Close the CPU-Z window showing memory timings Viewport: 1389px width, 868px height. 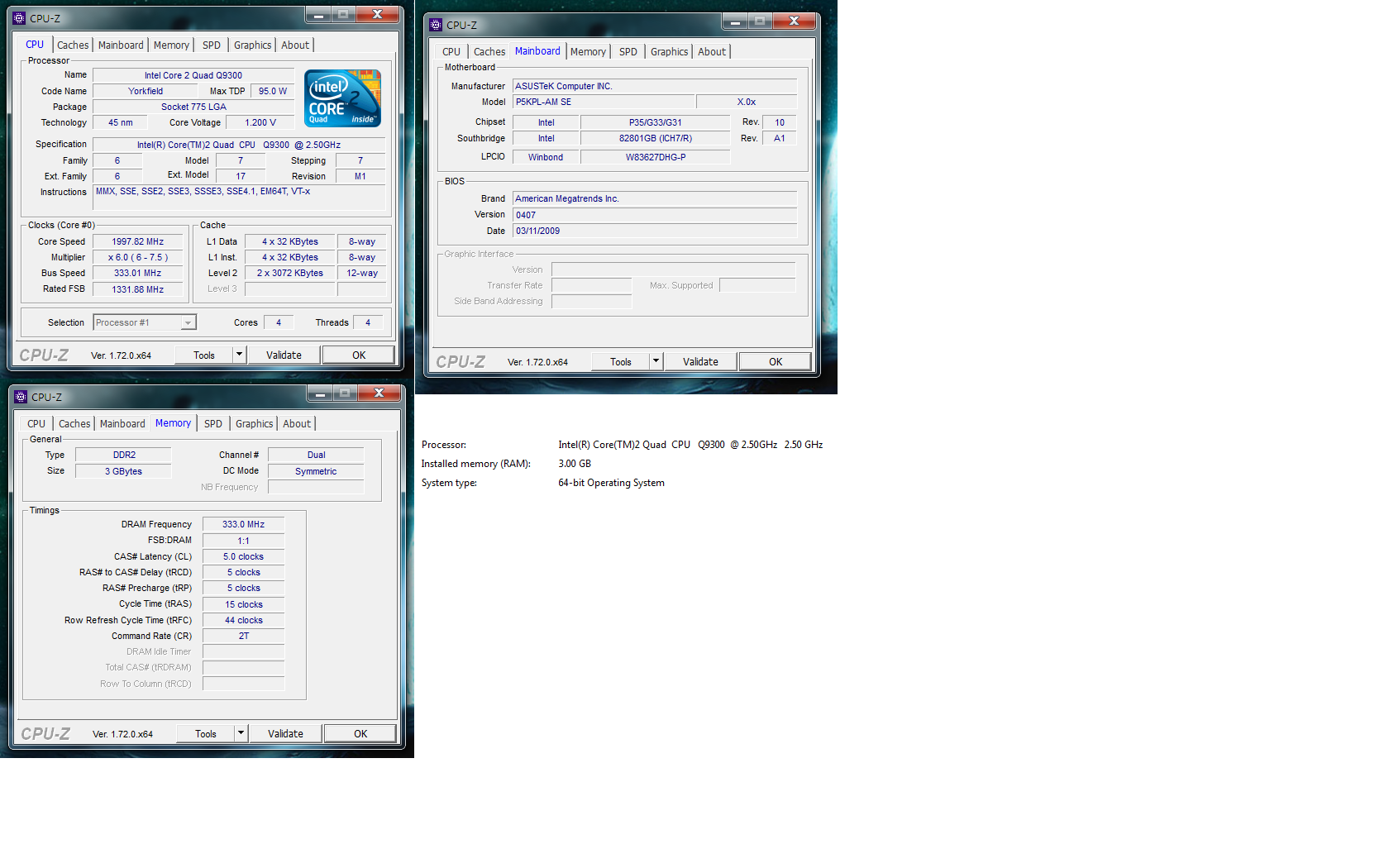(x=379, y=393)
